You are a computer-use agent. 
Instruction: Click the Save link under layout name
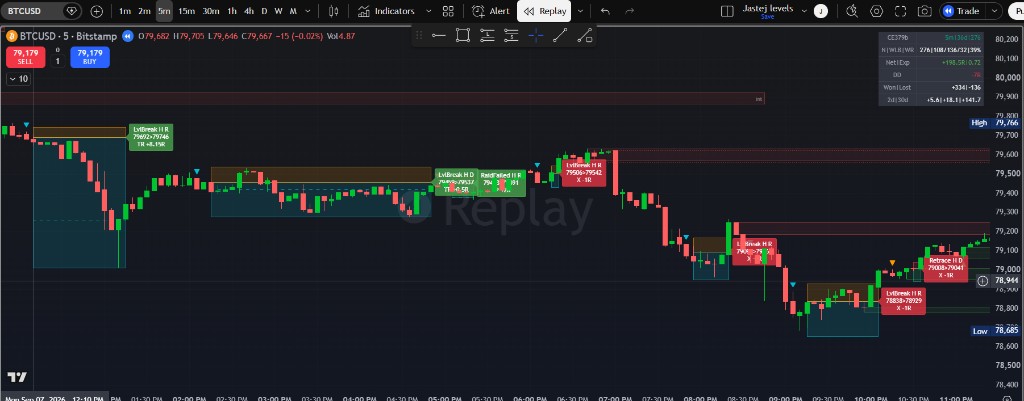point(768,17)
